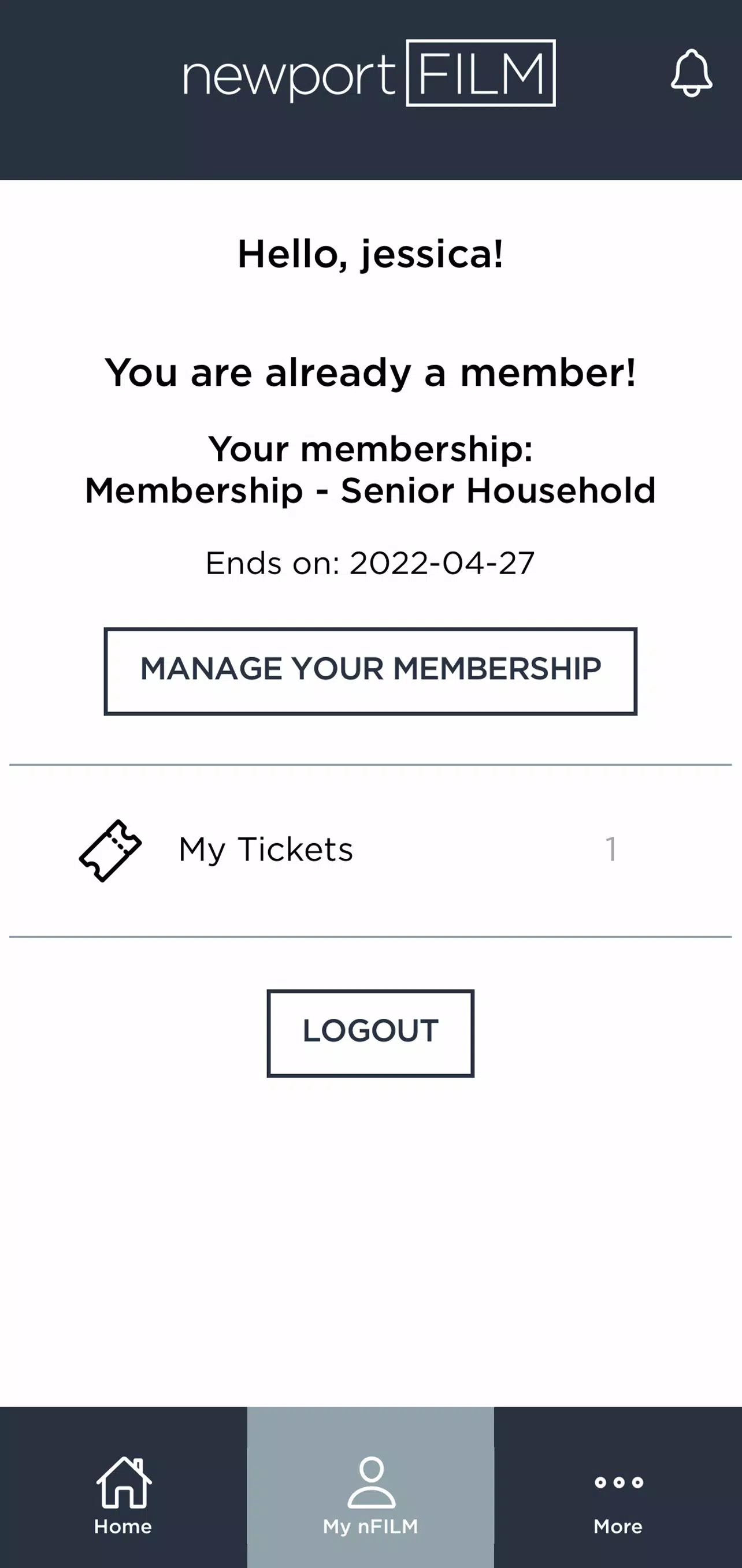The height and width of the screenshot is (1568, 742).
Task: Click the newport word in logo
Action: [x=290, y=78]
